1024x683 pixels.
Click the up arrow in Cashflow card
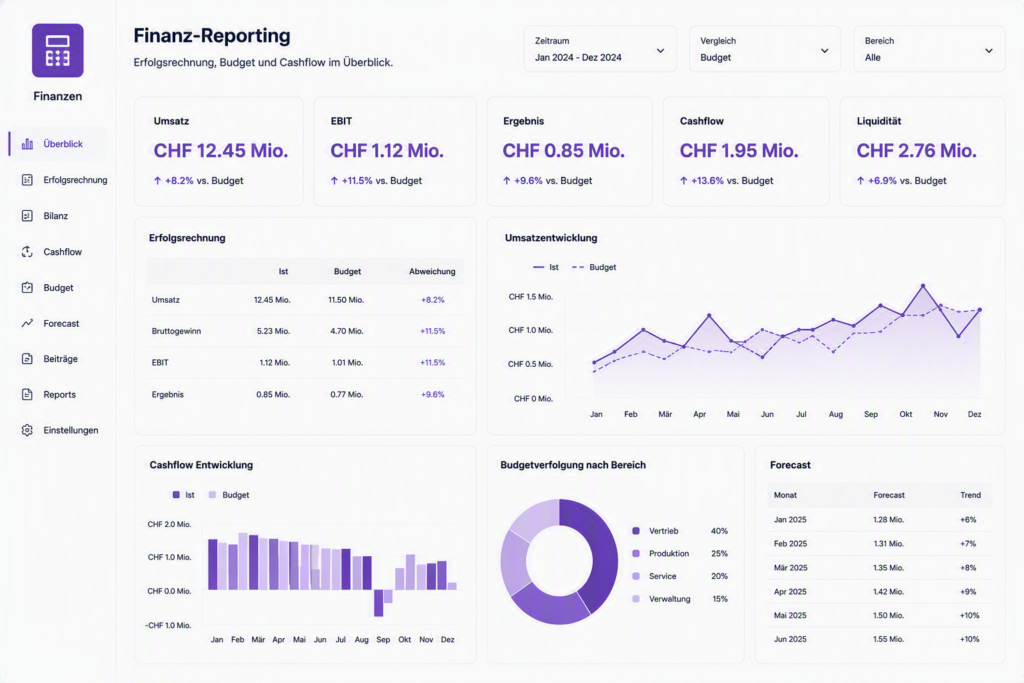point(684,181)
